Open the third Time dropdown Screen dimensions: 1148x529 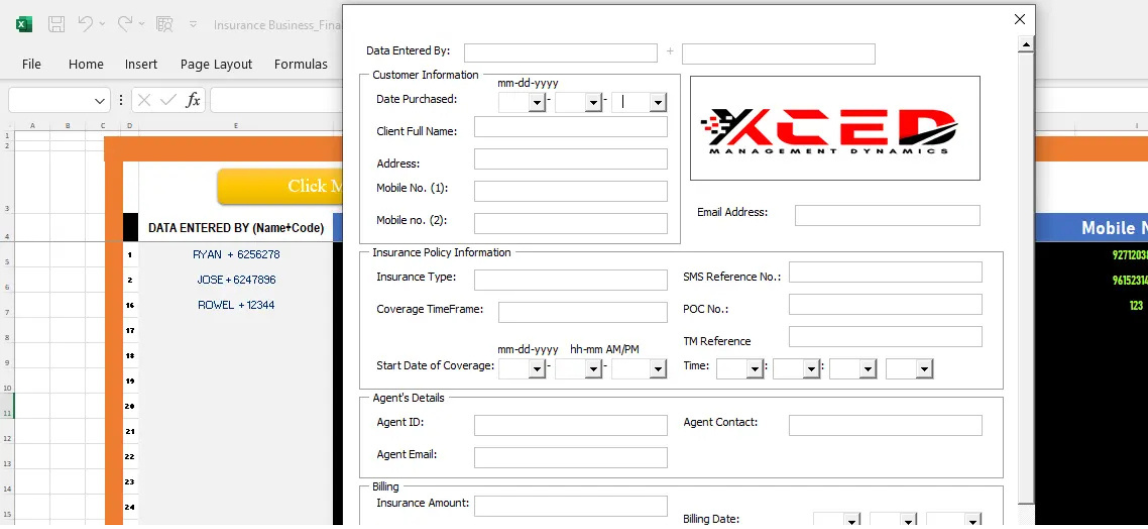click(x=868, y=369)
